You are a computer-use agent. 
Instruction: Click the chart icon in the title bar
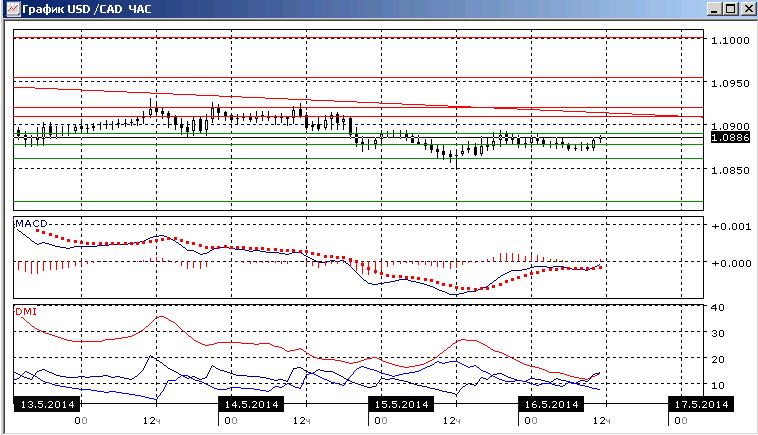[x=13, y=9]
